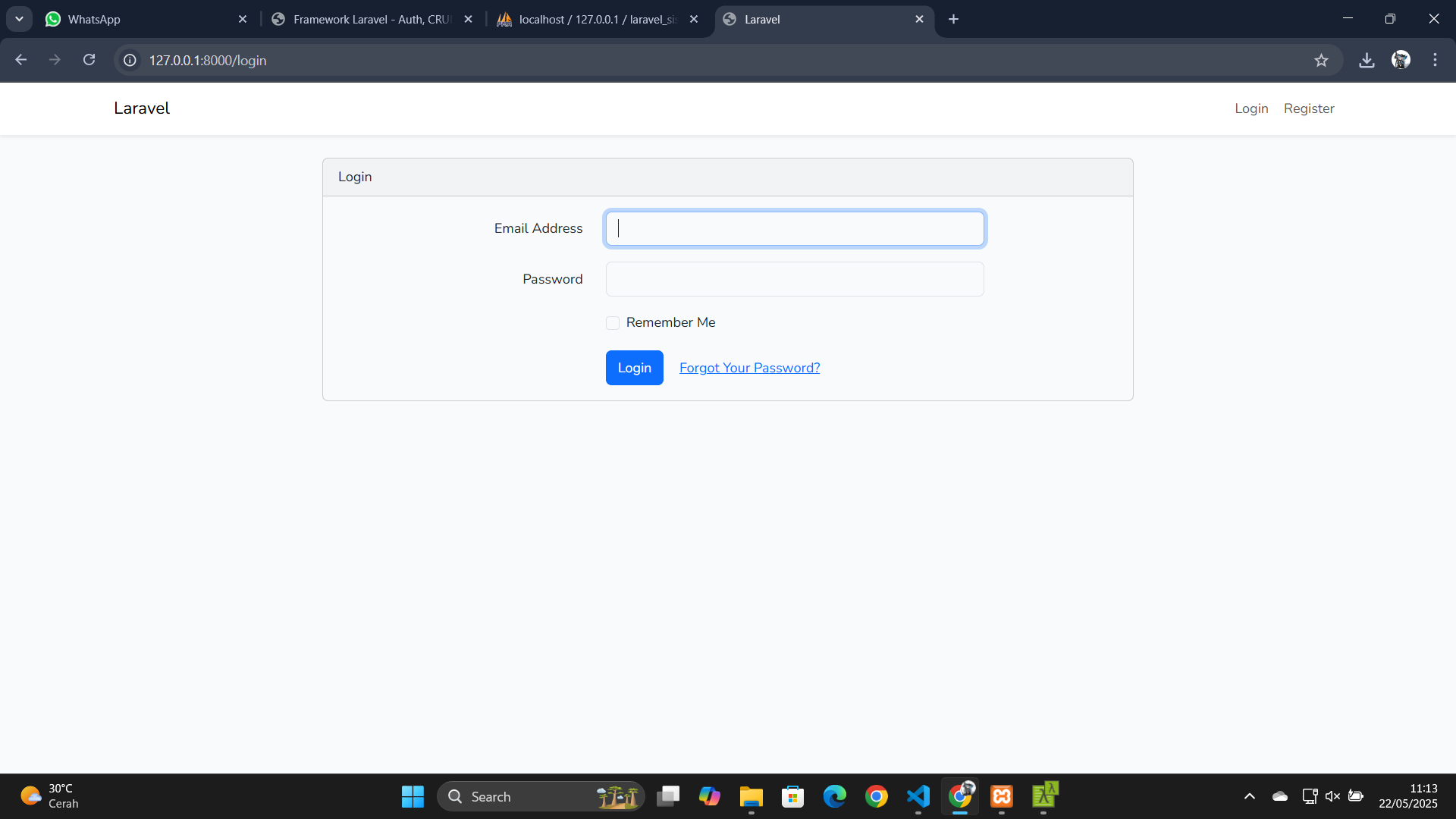The image size is (1456, 819).
Task: Open File Explorer from the taskbar
Action: click(751, 796)
